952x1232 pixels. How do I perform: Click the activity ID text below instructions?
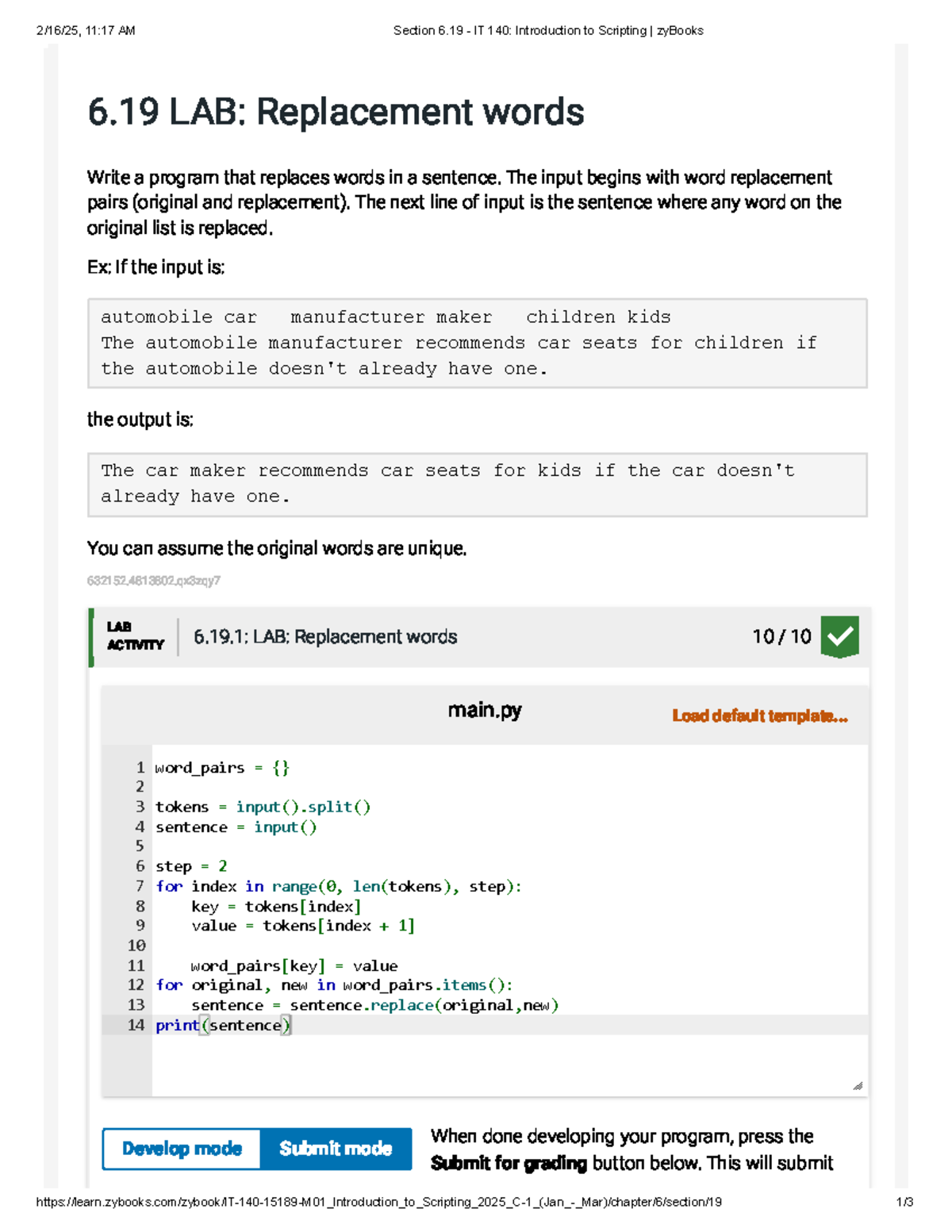(154, 581)
